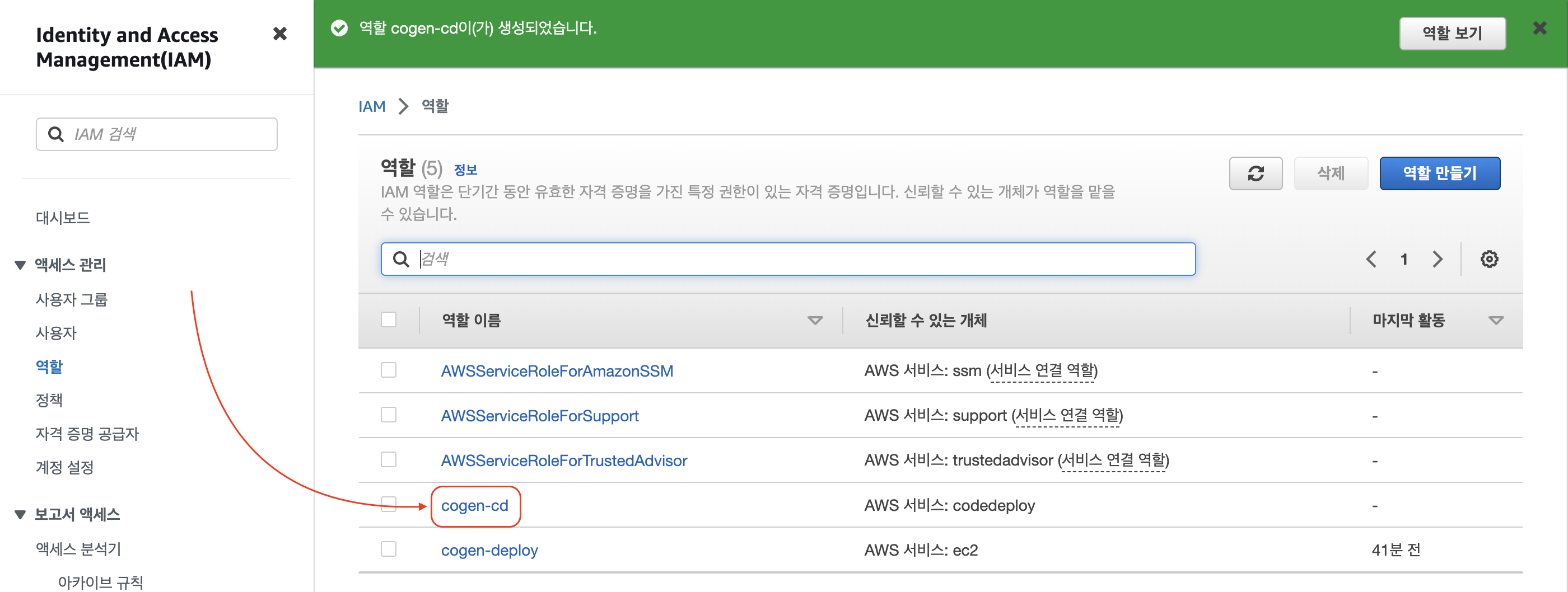Image resolution: width=1568 pixels, height=592 pixels.
Task: Toggle the select-all roles checkbox
Action: tap(388, 320)
